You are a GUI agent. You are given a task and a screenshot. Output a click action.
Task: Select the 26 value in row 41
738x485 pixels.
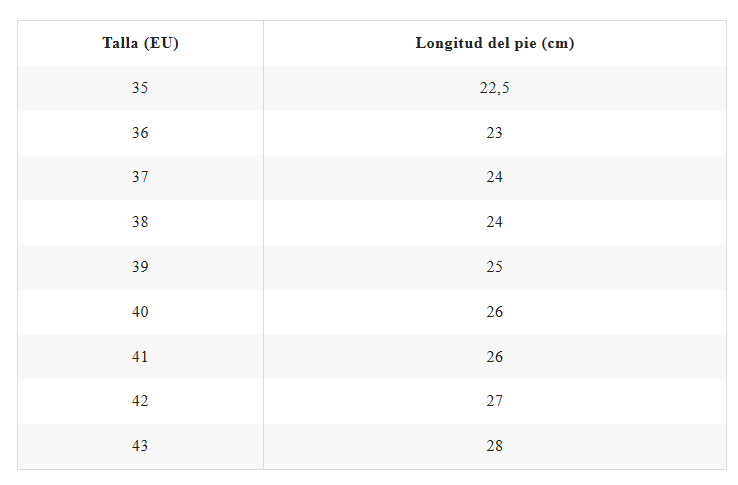[x=495, y=356]
